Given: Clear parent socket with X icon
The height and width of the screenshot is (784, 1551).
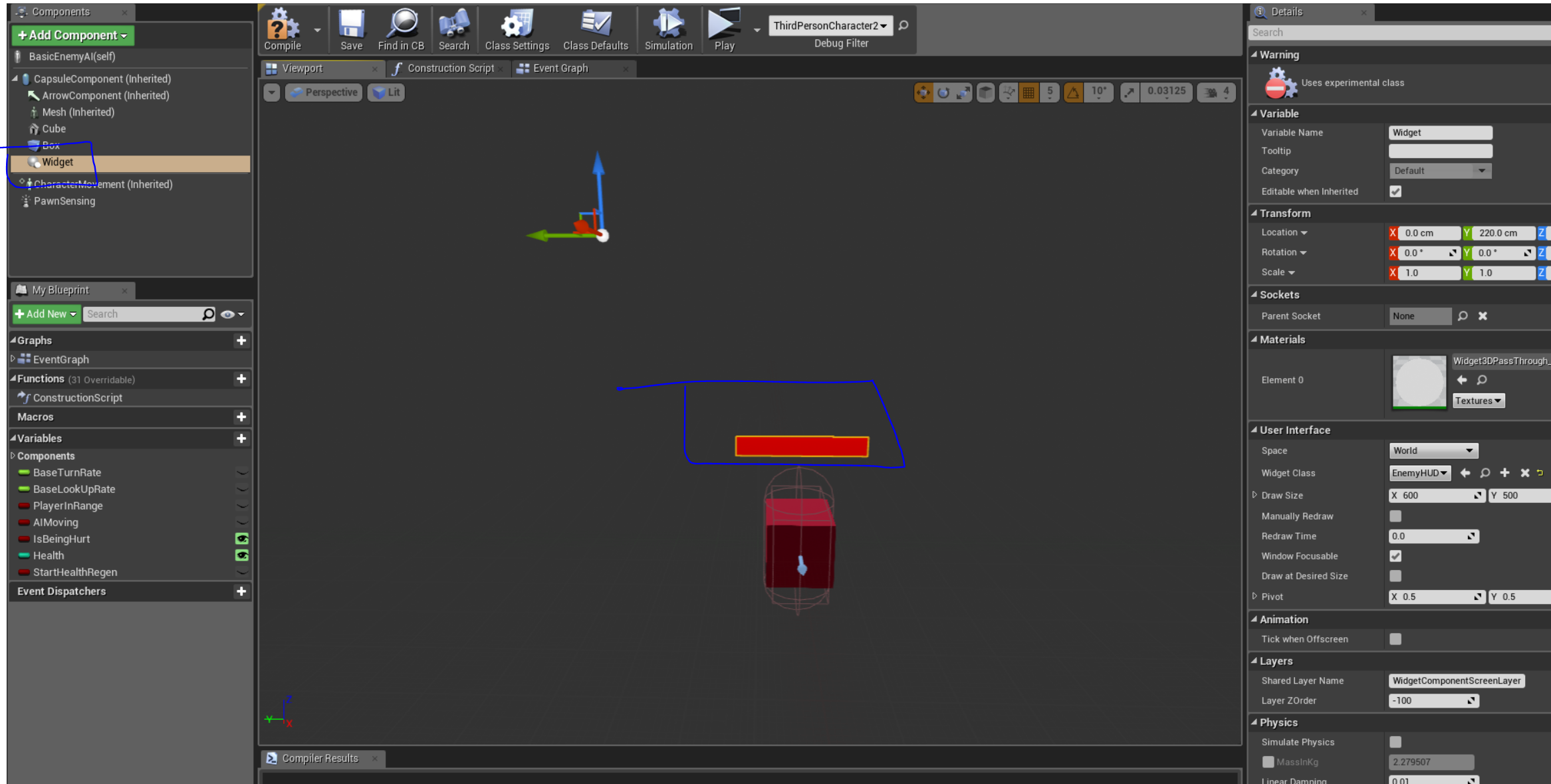Looking at the screenshot, I should [1483, 316].
